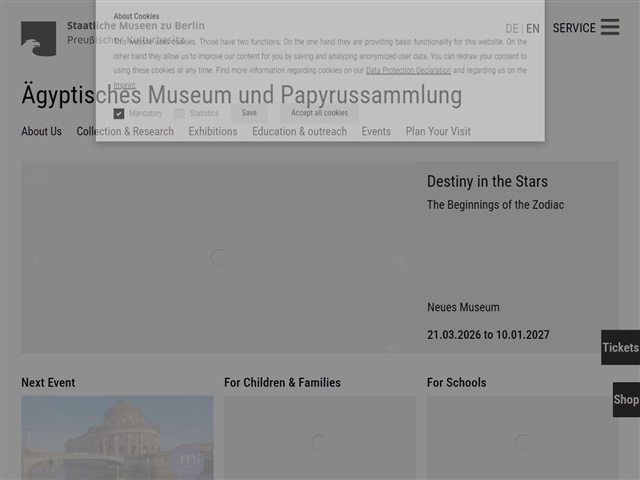Click the Tickets side button
The width and height of the screenshot is (640, 480).
(620, 347)
